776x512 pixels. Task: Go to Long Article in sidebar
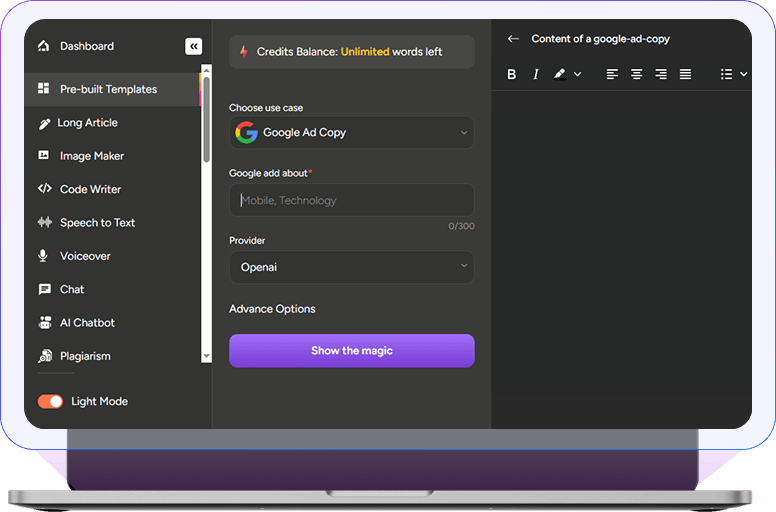point(87,123)
